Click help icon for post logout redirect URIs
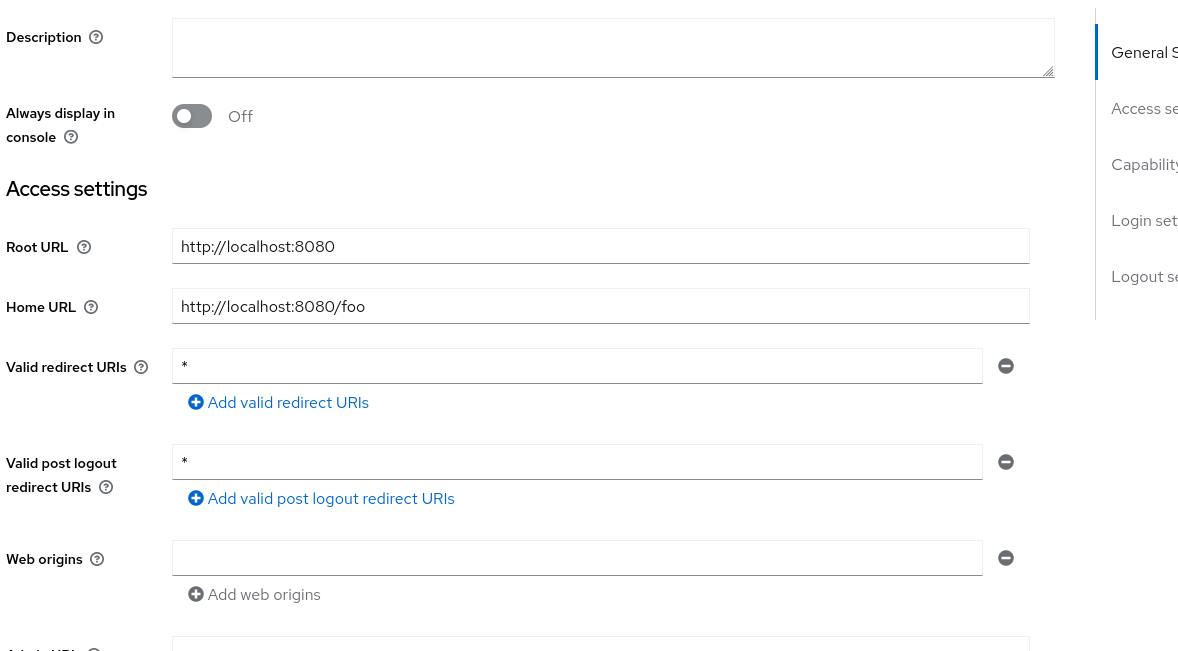This screenshot has width=1178, height=651. (106, 487)
